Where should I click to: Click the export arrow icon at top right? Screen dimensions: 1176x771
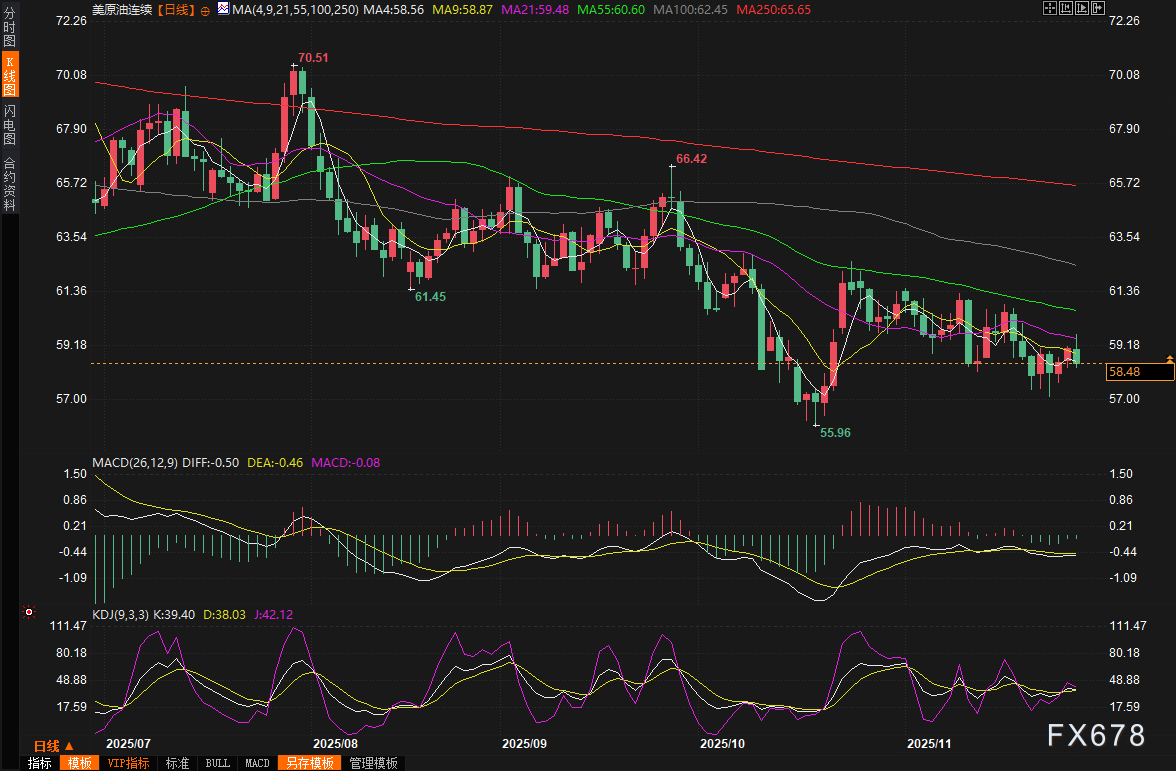coord(1097,8)
